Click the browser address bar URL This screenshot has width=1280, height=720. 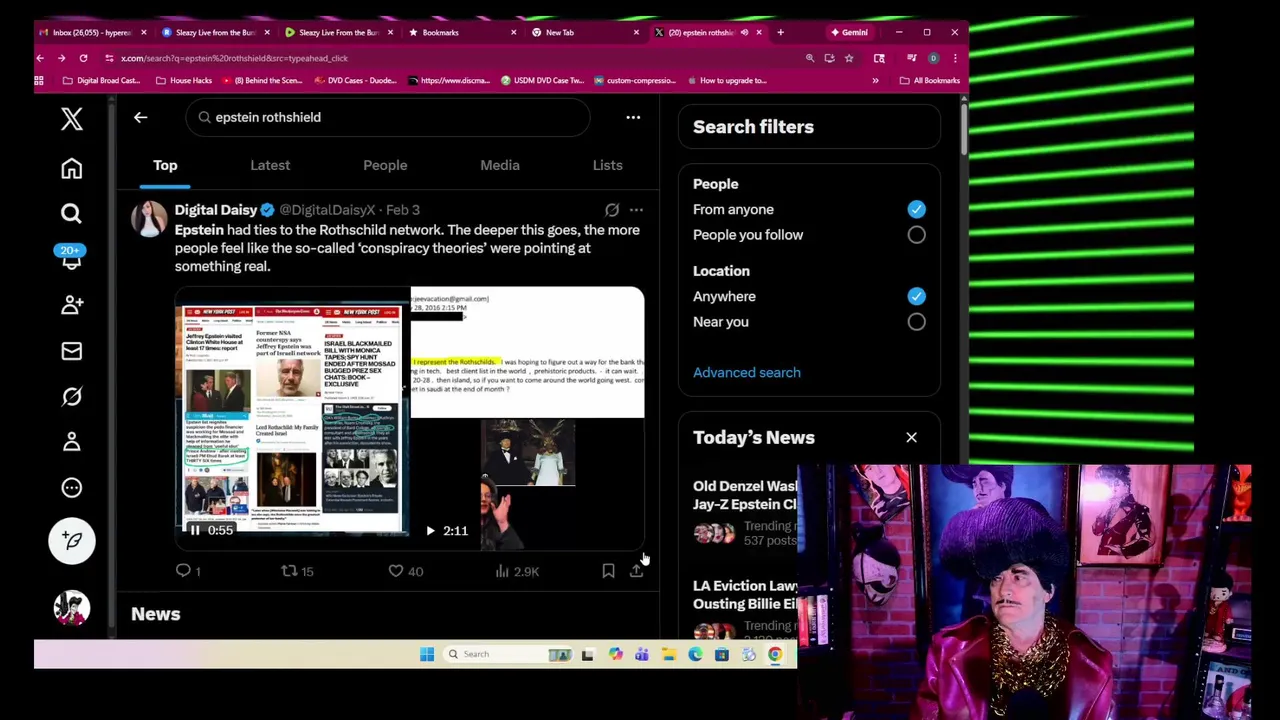point(234,58)
